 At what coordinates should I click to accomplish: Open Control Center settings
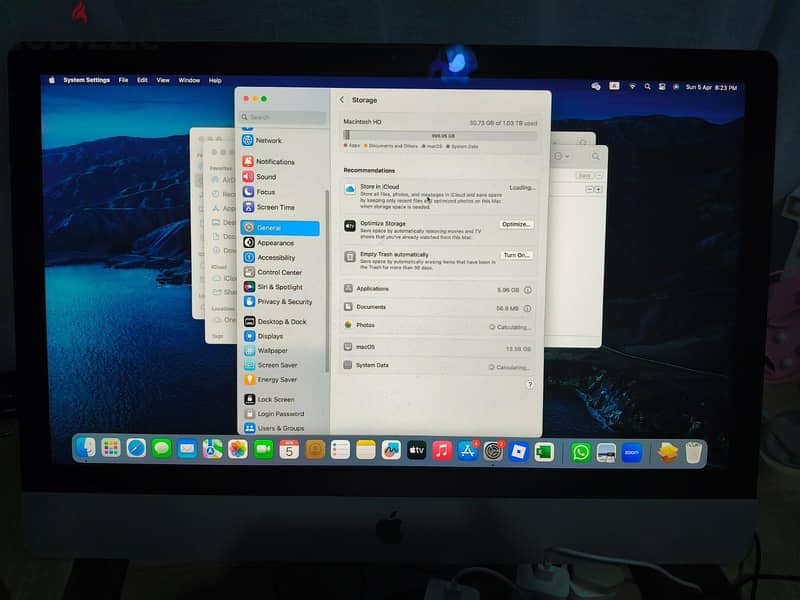[280, 272]
